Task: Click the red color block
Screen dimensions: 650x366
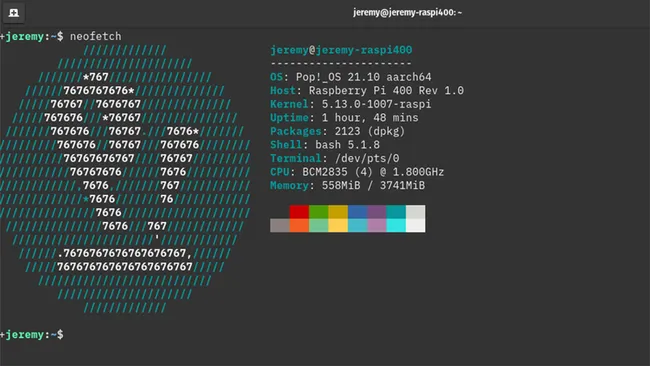Action: 299,212
